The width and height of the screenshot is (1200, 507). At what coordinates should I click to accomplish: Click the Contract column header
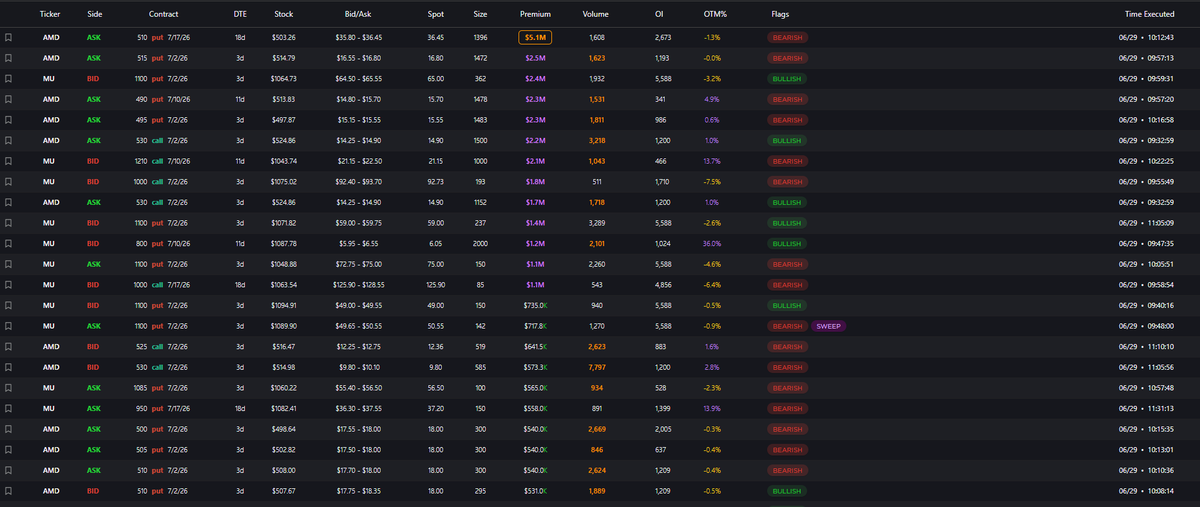click(x=164, y=14)
